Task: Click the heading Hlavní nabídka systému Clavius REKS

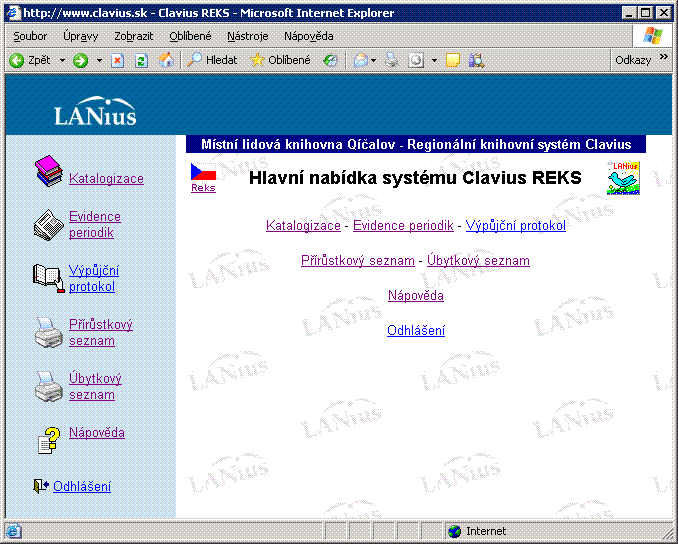Action: (415, 178)
